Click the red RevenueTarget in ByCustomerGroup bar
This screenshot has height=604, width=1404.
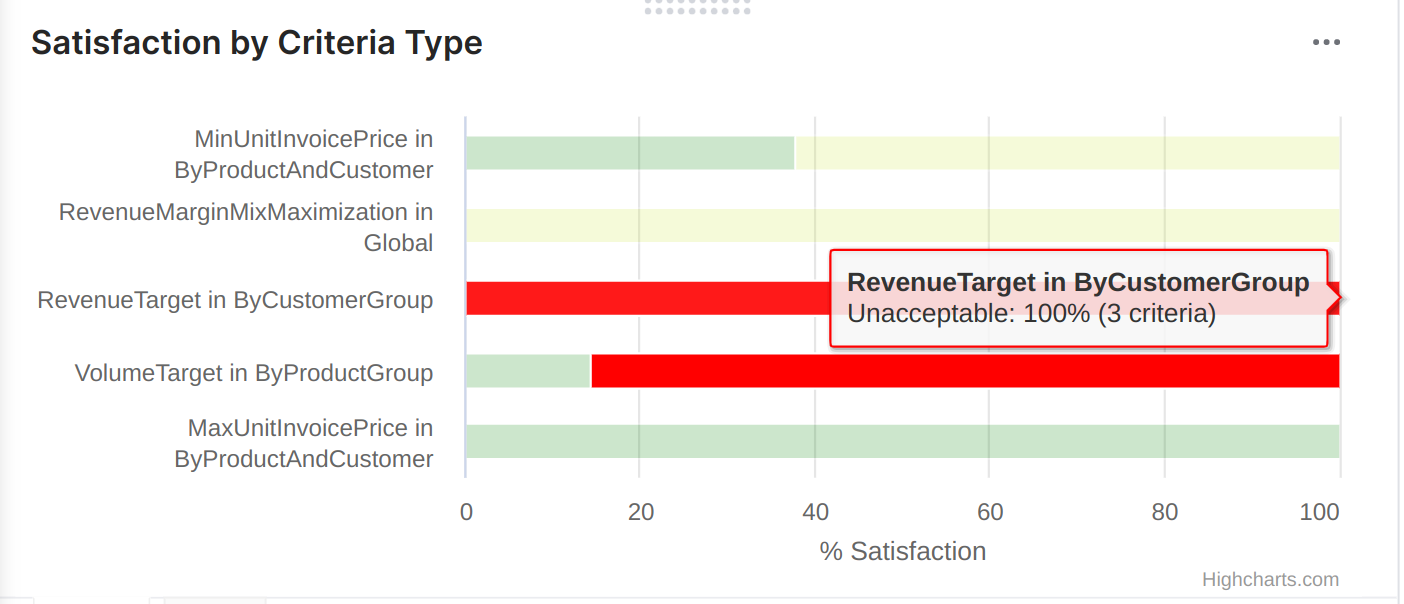646,298
